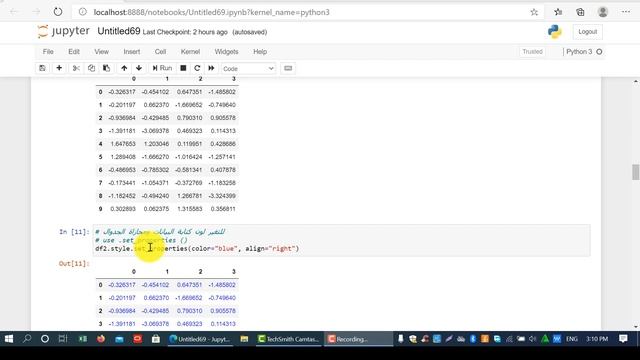
Task: Move selected cell up arrow
Action: tap(124, 68)
